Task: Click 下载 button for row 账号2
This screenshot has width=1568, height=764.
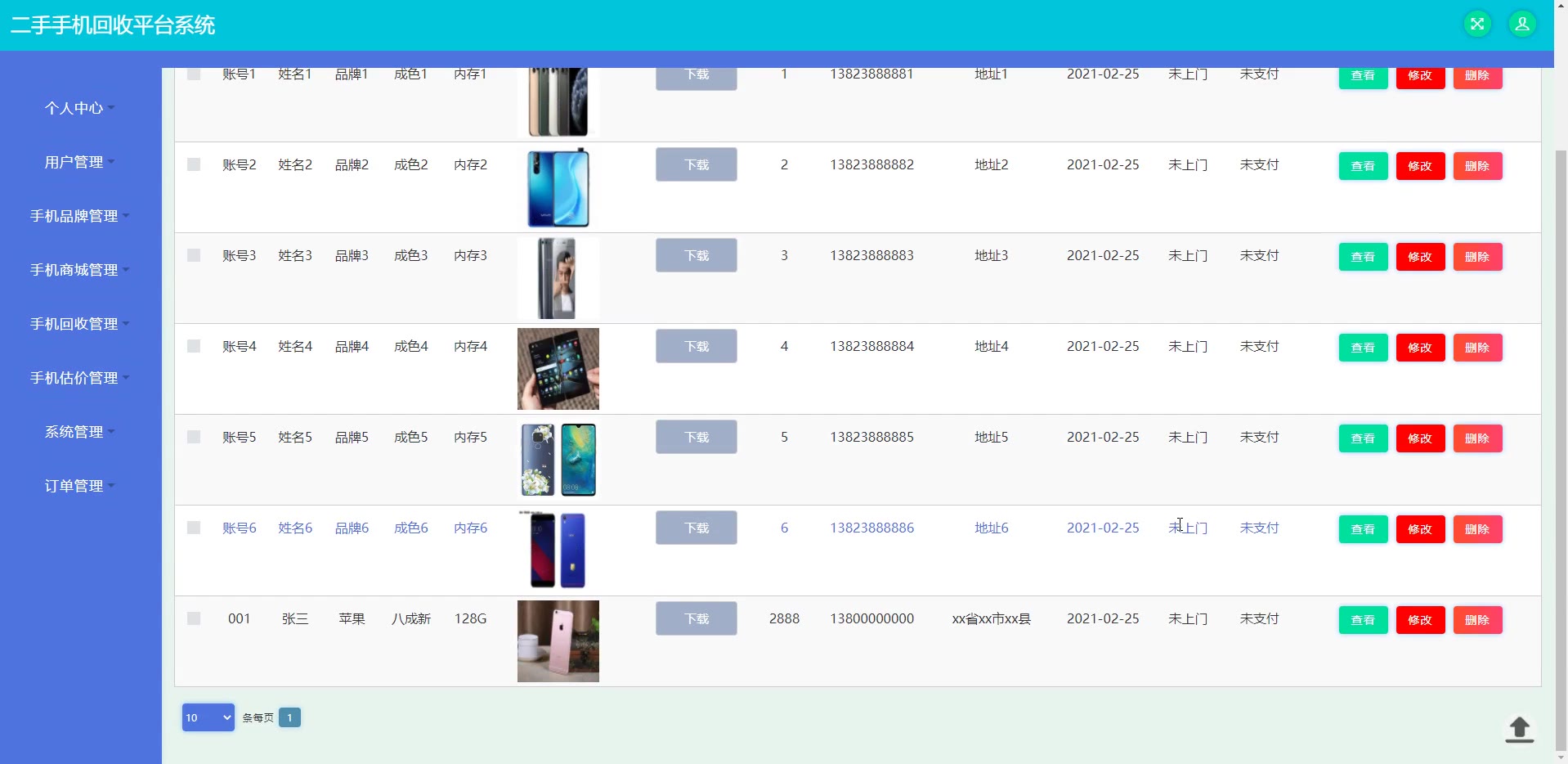Action: coord(697,164)
